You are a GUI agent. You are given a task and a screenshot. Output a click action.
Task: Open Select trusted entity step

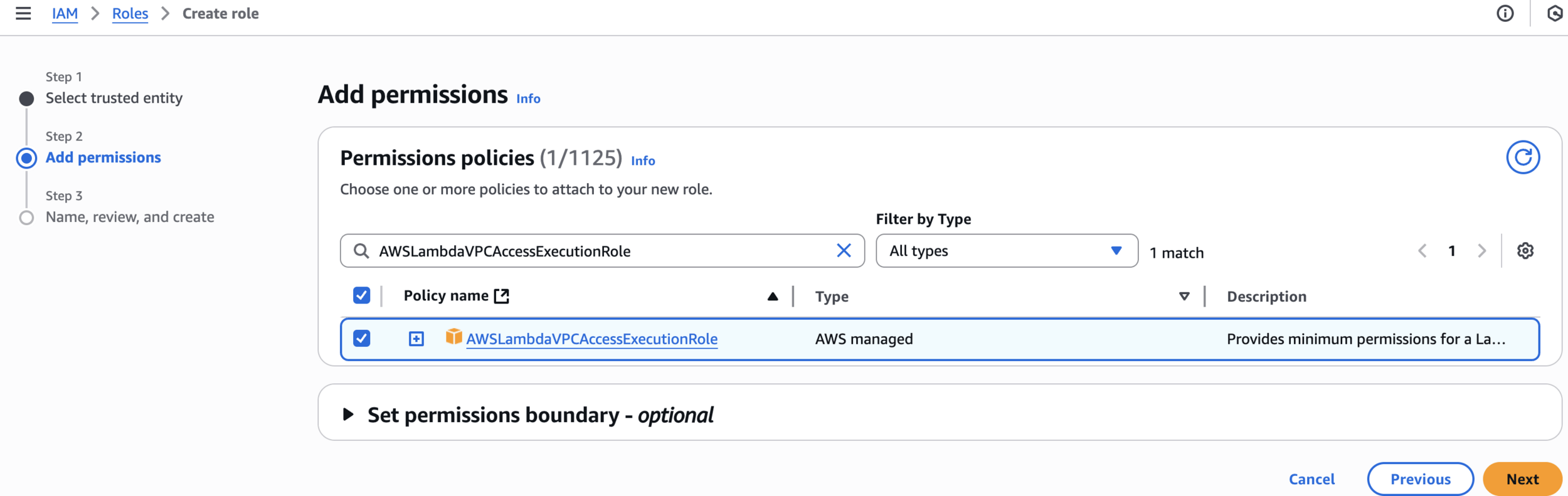(x=114, y=98)
